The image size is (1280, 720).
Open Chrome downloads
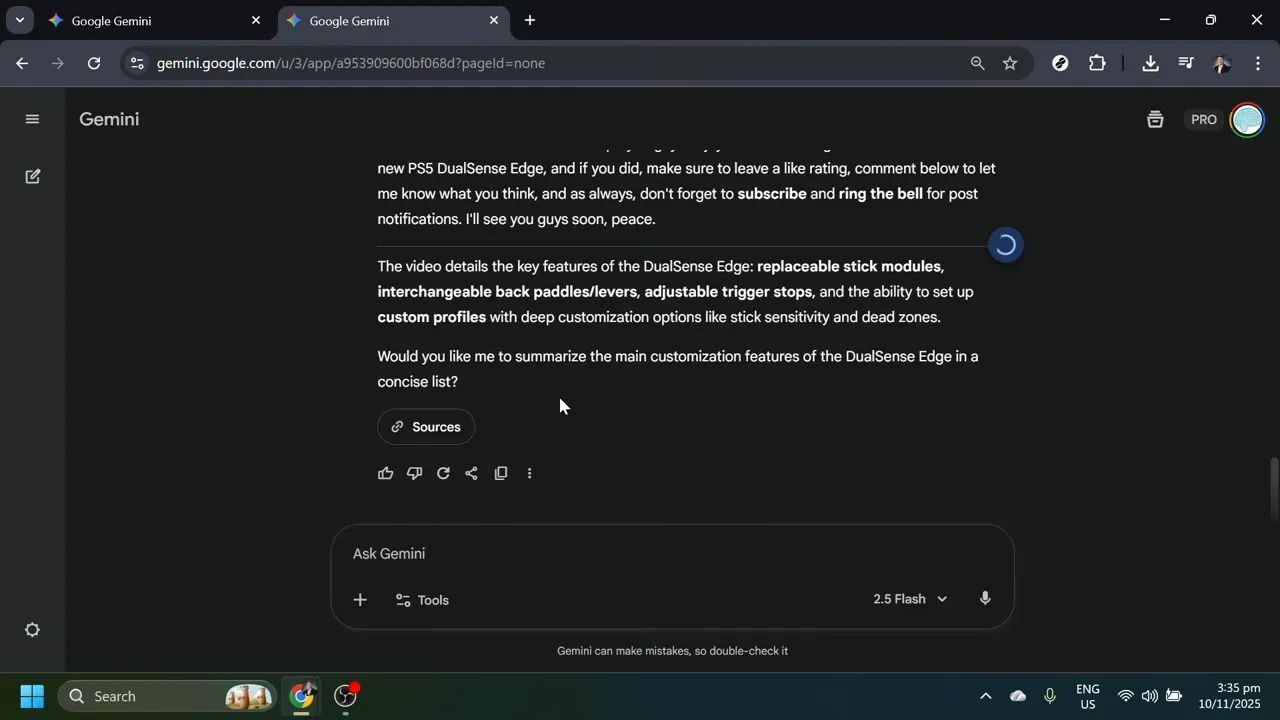1150,63
